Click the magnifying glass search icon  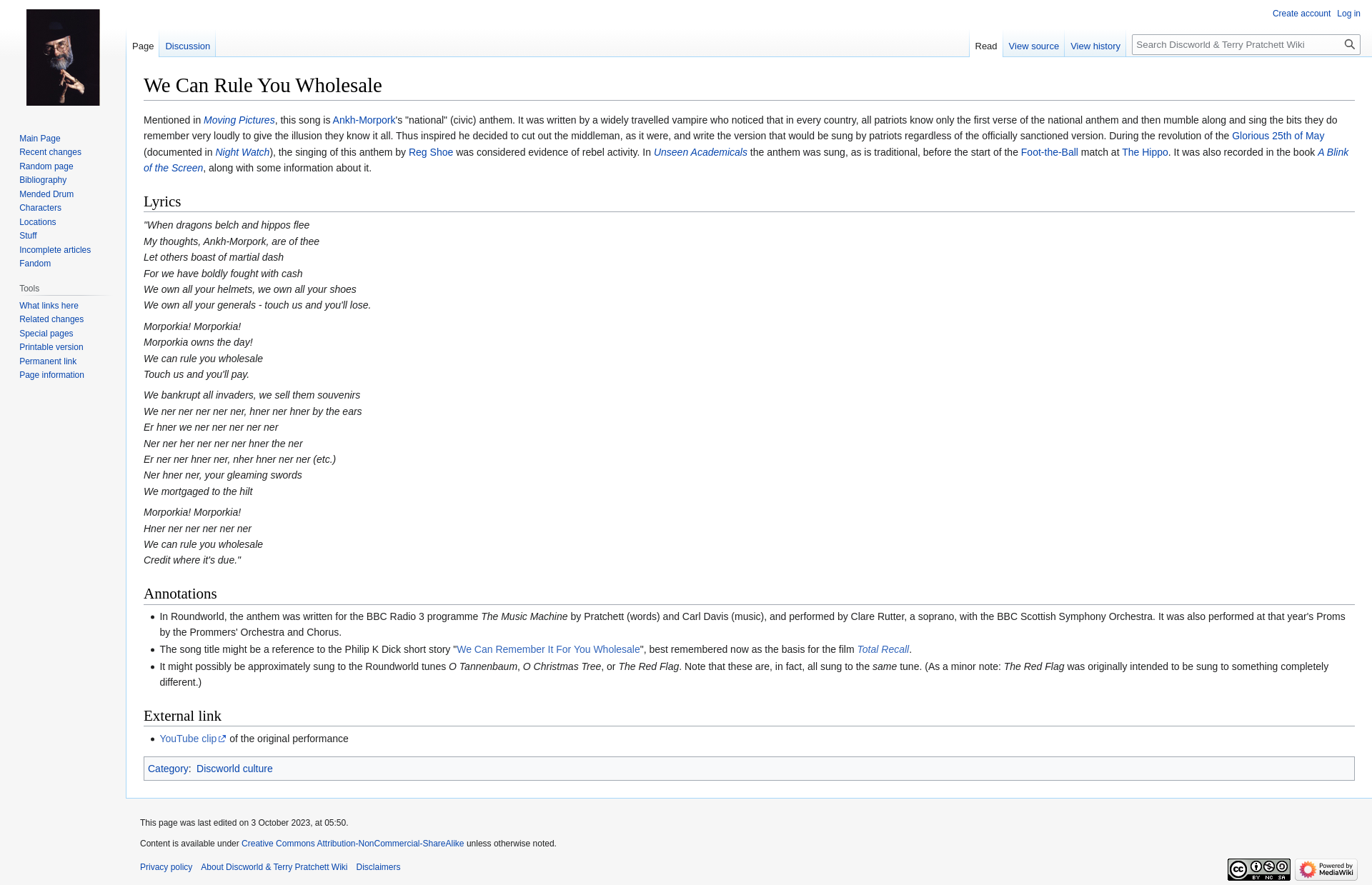1349,44
